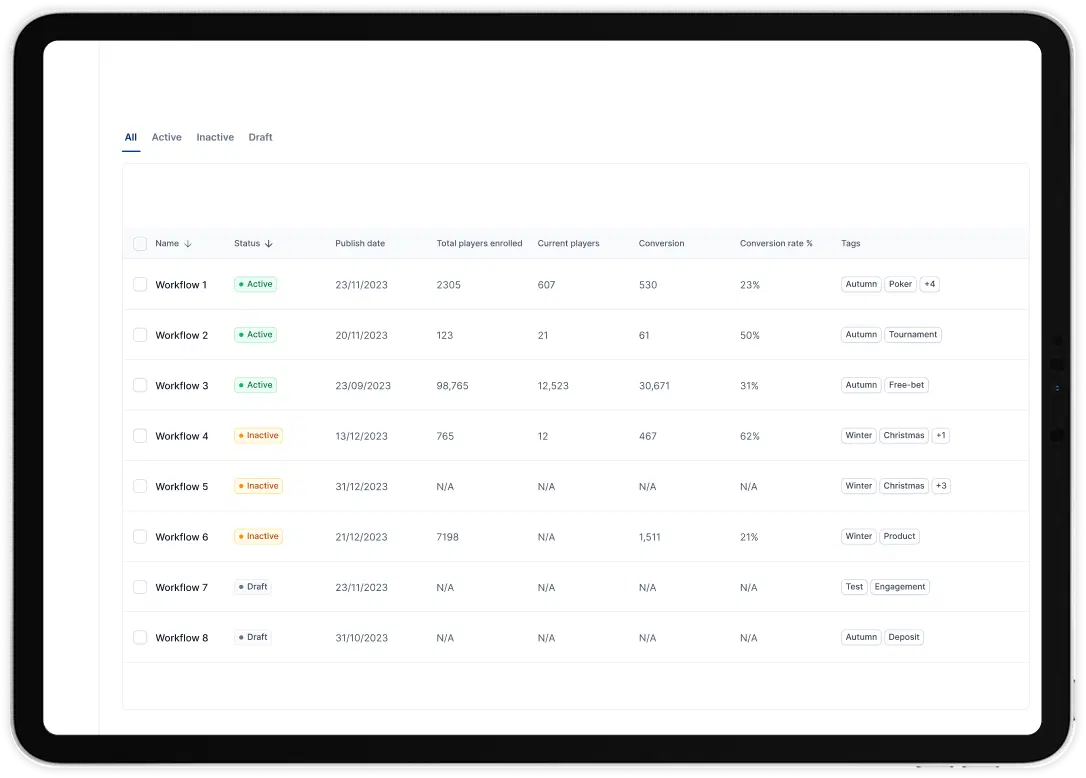Screen dimensions: 1086x778
Task: Select the Workflow 3 checkbox
Action: (140, 385)
